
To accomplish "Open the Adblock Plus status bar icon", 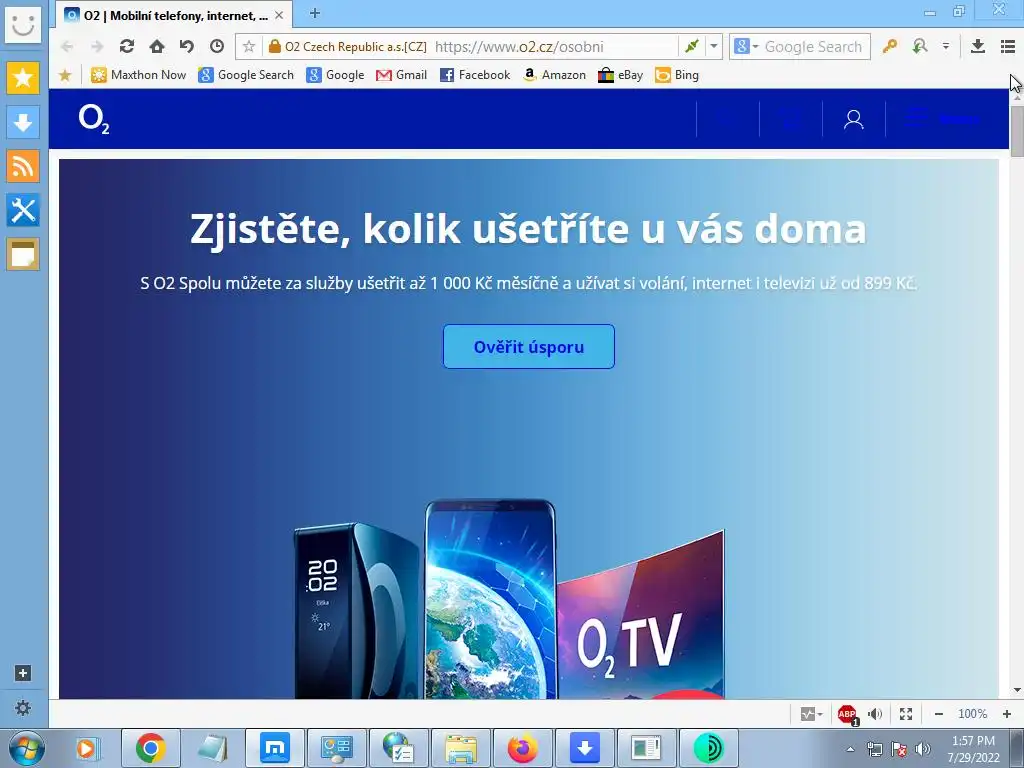I will [x=848, y=714].
